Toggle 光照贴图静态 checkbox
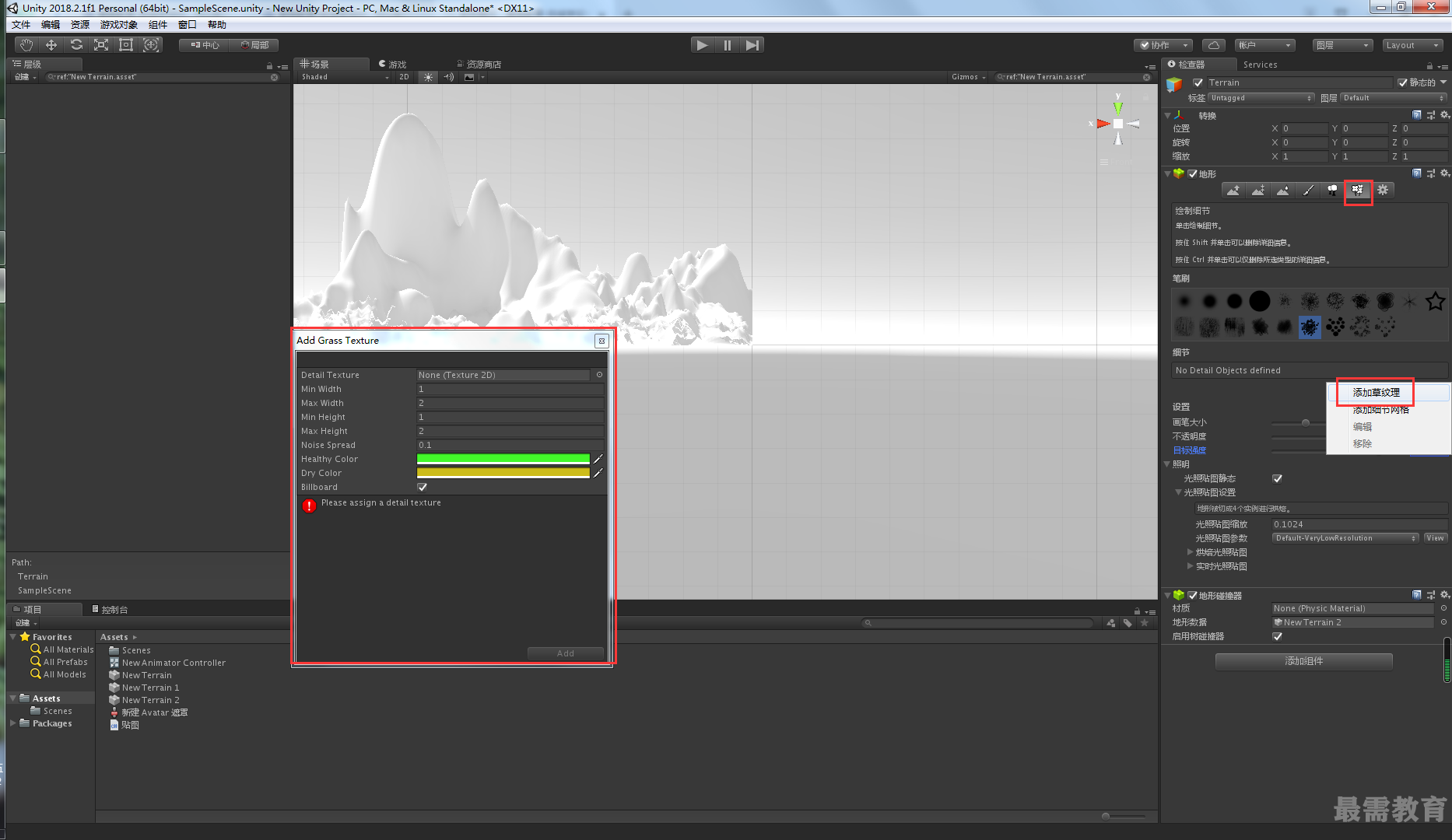 click(x=1277, y=478)
